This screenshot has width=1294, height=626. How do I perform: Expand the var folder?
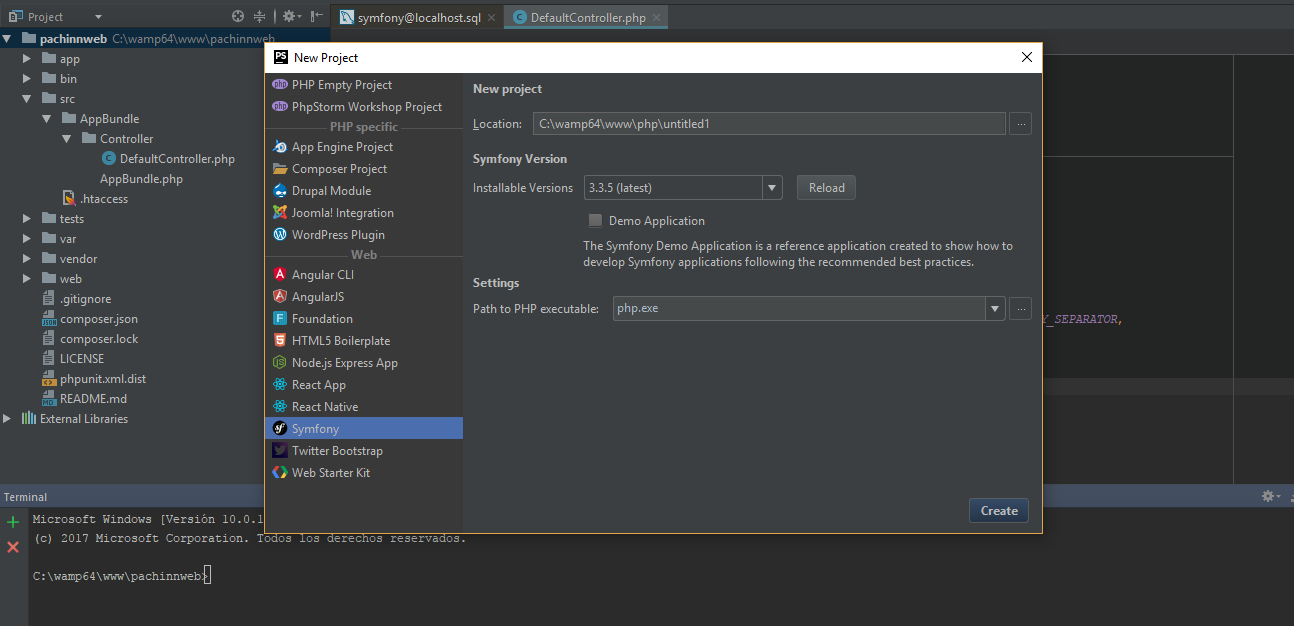coord(27,239)
